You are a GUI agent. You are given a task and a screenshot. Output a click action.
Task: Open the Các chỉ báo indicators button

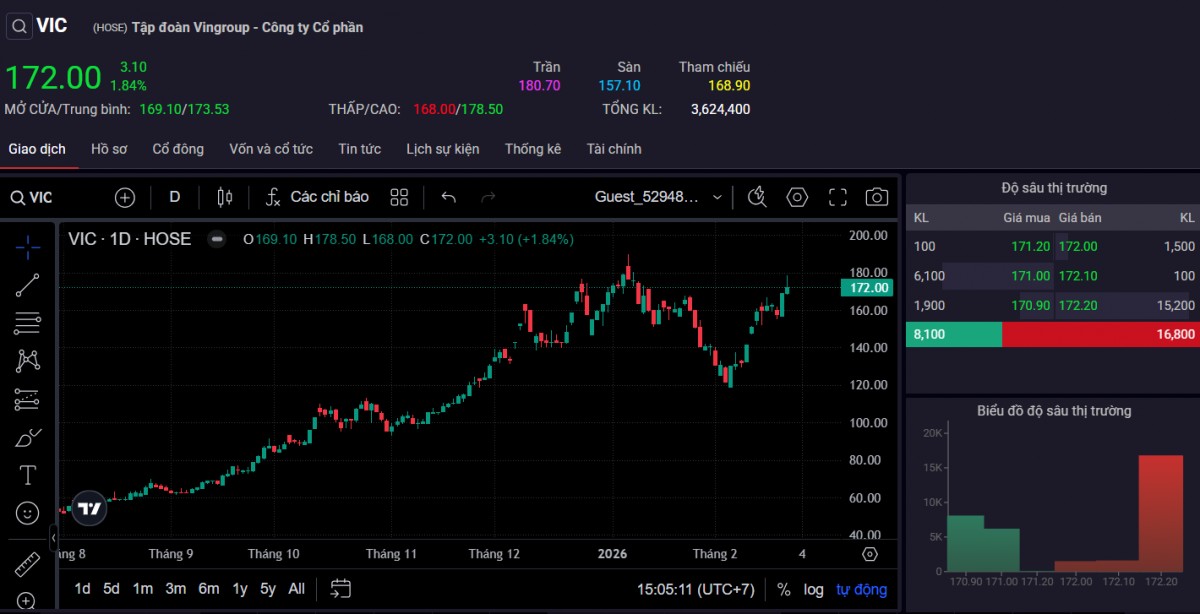tap(317, 197)
